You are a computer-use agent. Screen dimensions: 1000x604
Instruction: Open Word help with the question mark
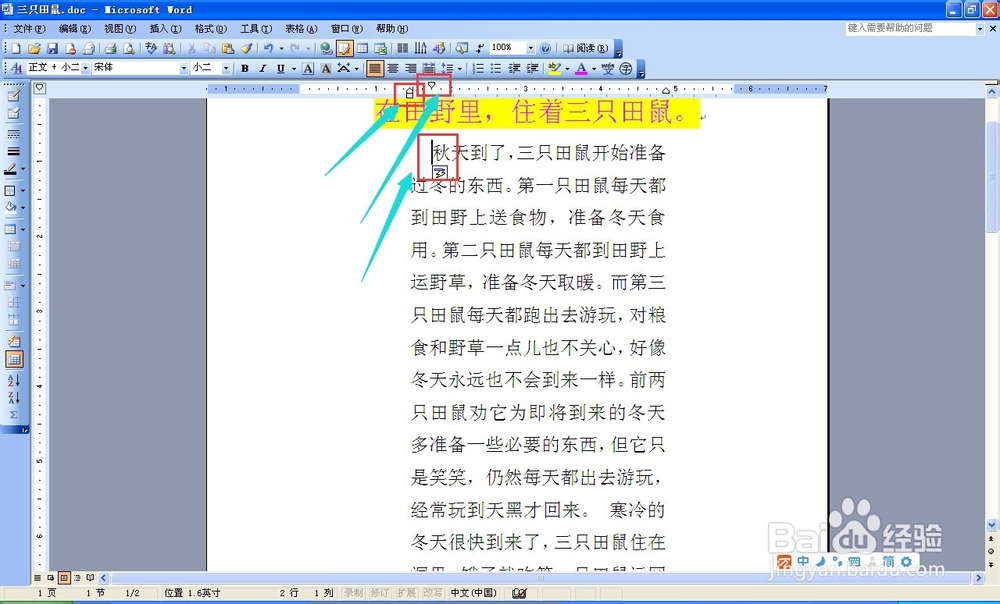click(545, 48)
